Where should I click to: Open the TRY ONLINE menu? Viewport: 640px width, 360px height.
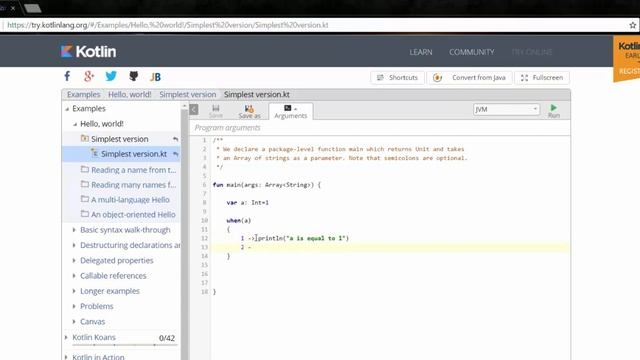pos(531,52)
